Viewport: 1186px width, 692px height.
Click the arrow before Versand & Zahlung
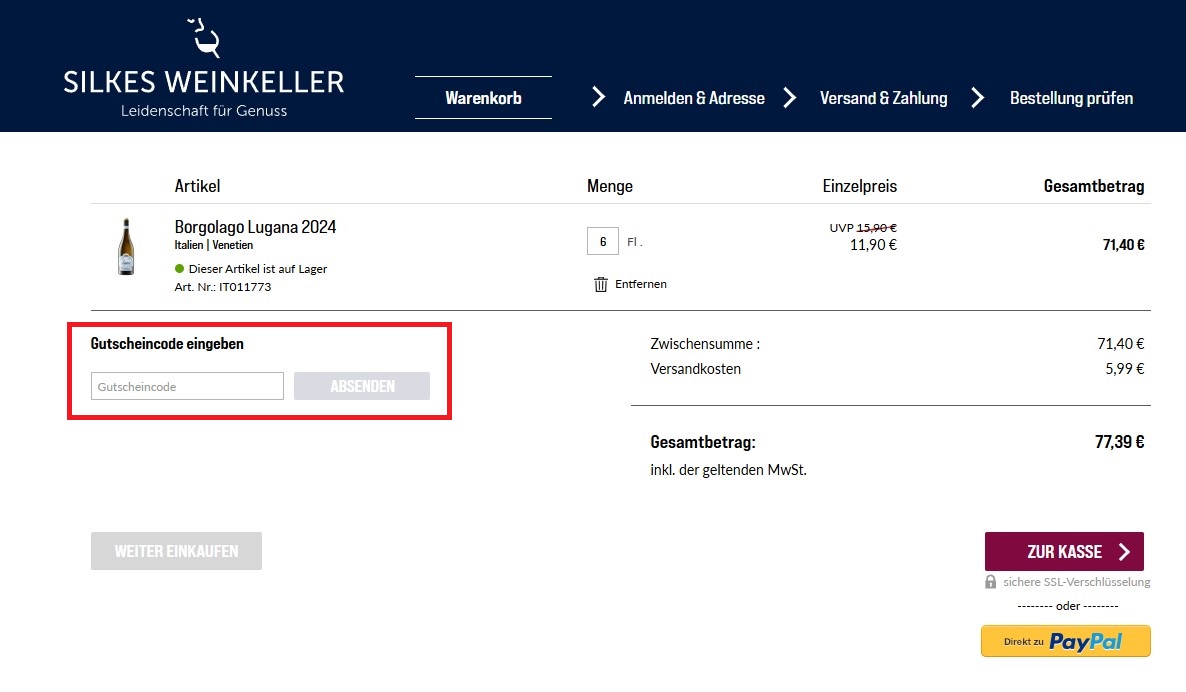pyautogui.click(x=790, y=98)
